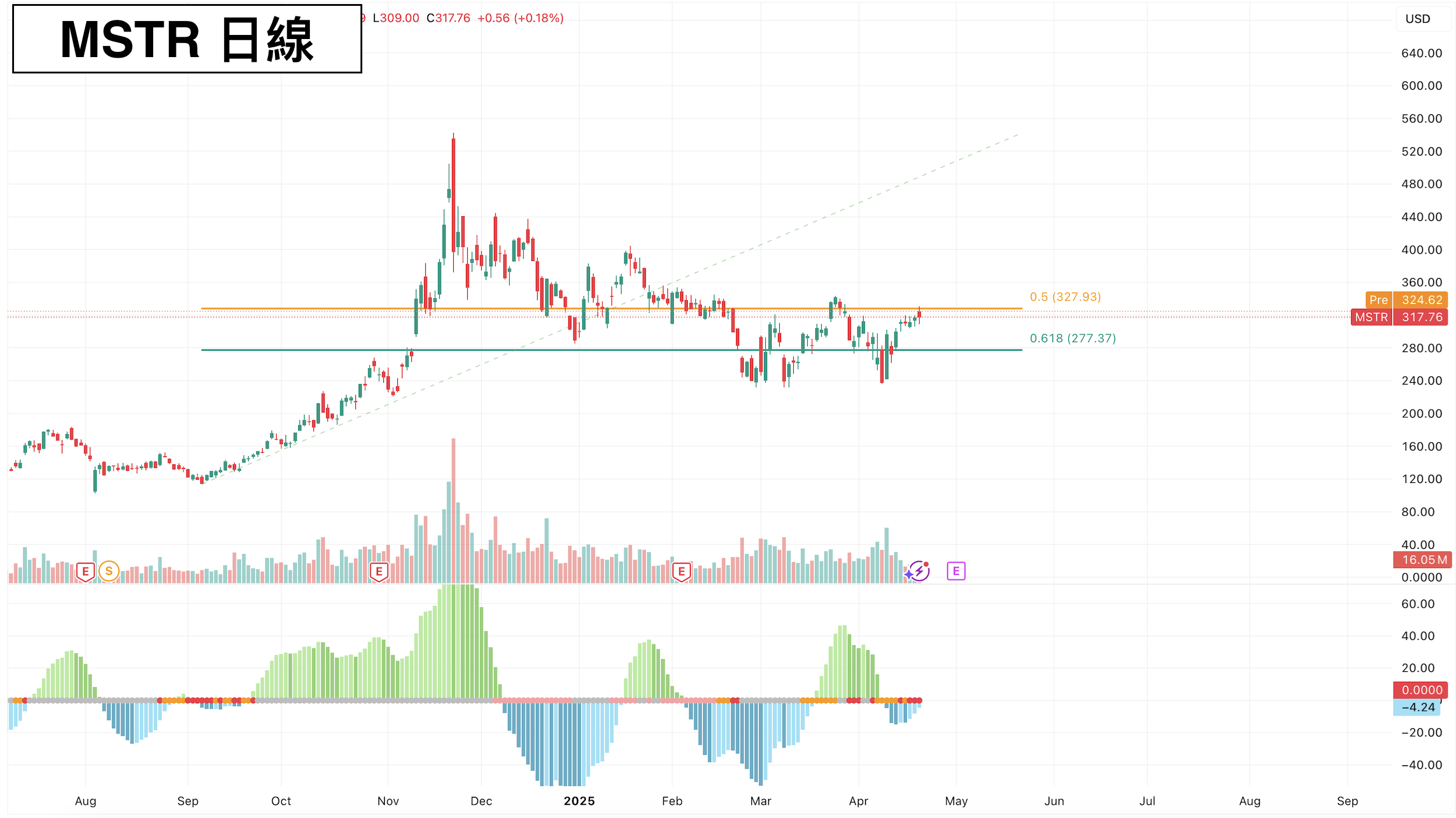
Task: Click the purple lightning bolt icon
Action: coord(919,571)
